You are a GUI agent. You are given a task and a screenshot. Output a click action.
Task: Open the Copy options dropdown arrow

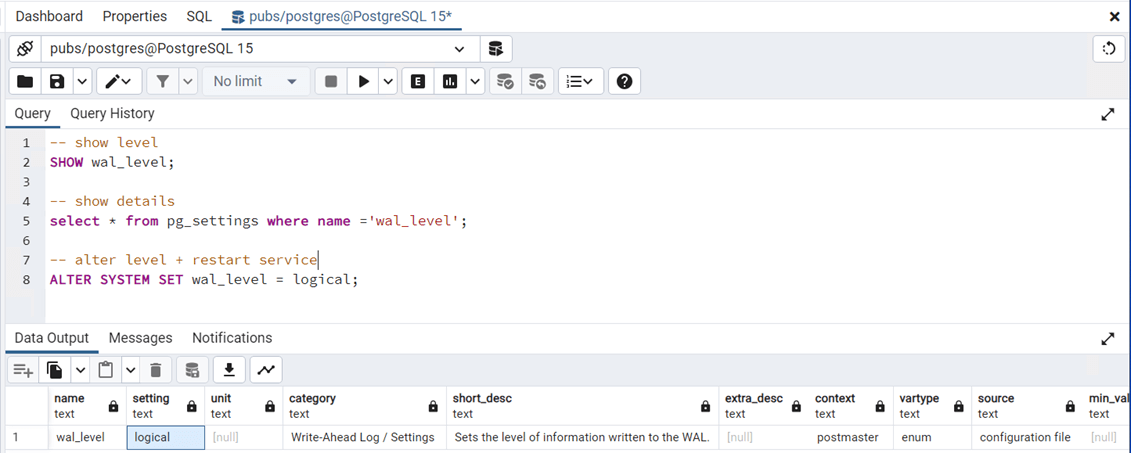point(80,370)
